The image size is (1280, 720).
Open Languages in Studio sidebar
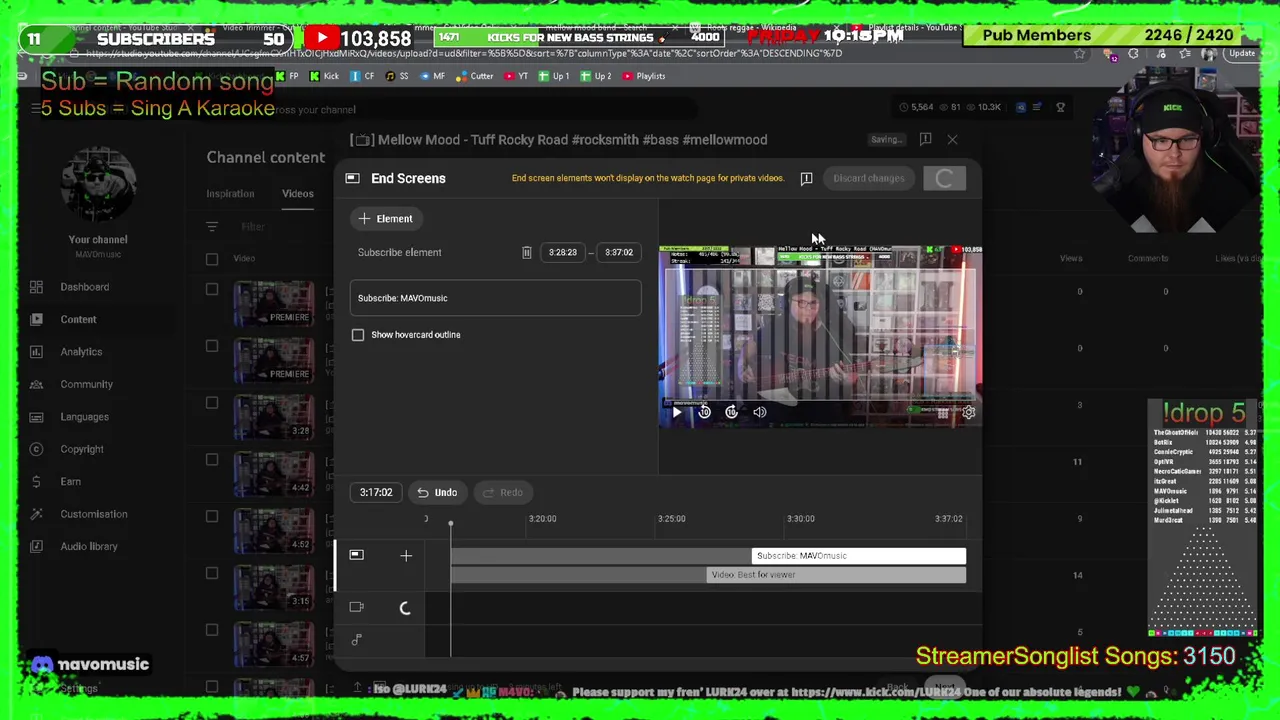click(x=84, y=417)
